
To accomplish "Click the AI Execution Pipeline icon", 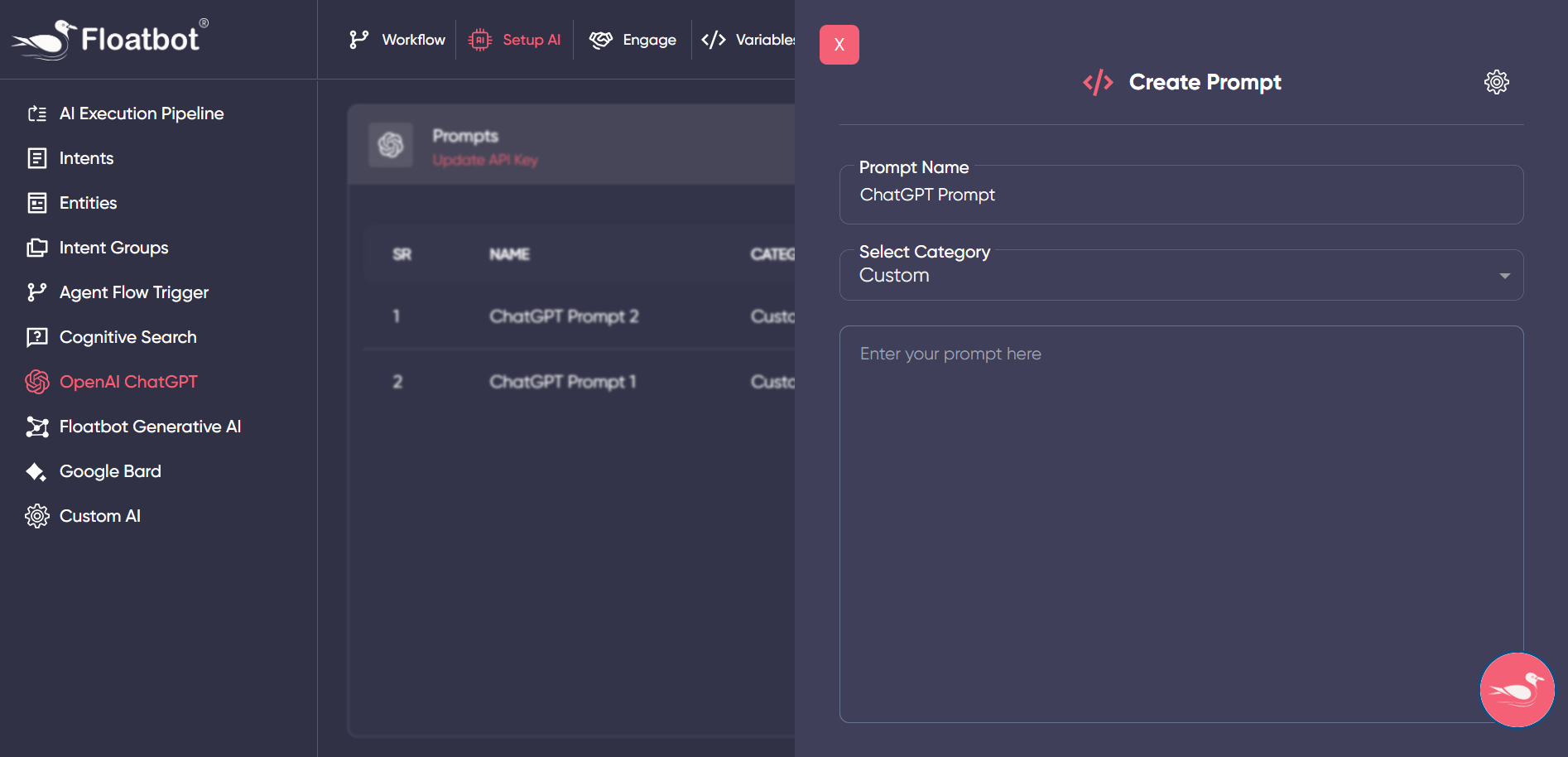I will point(37,113).
